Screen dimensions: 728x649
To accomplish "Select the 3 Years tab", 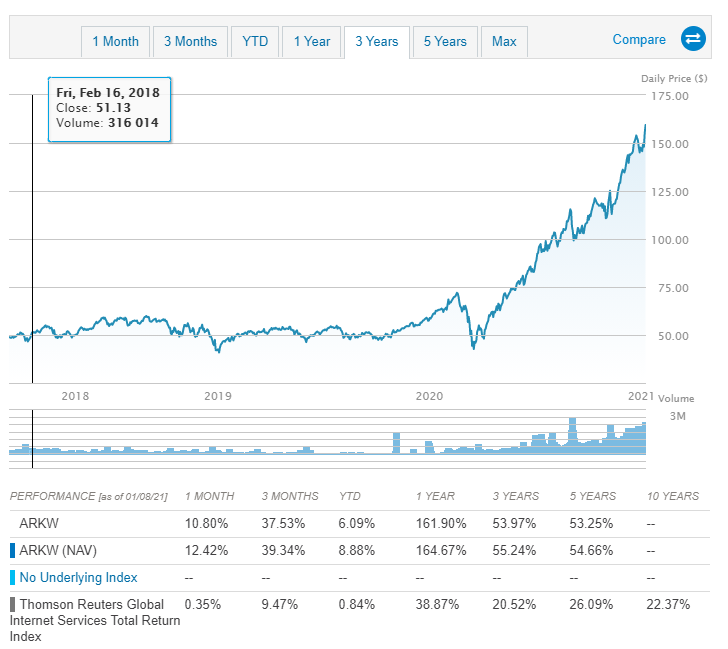I will coord(377,42).
